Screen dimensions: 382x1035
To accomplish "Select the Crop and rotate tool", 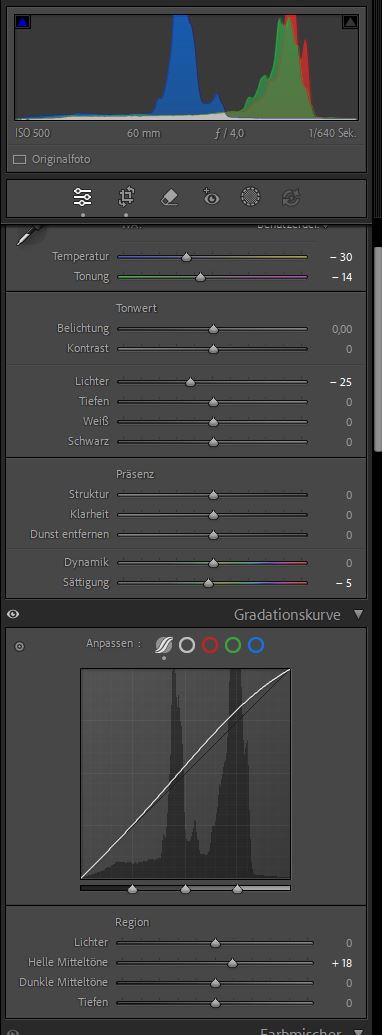I will pyautogui.click(x=126, y=197).
